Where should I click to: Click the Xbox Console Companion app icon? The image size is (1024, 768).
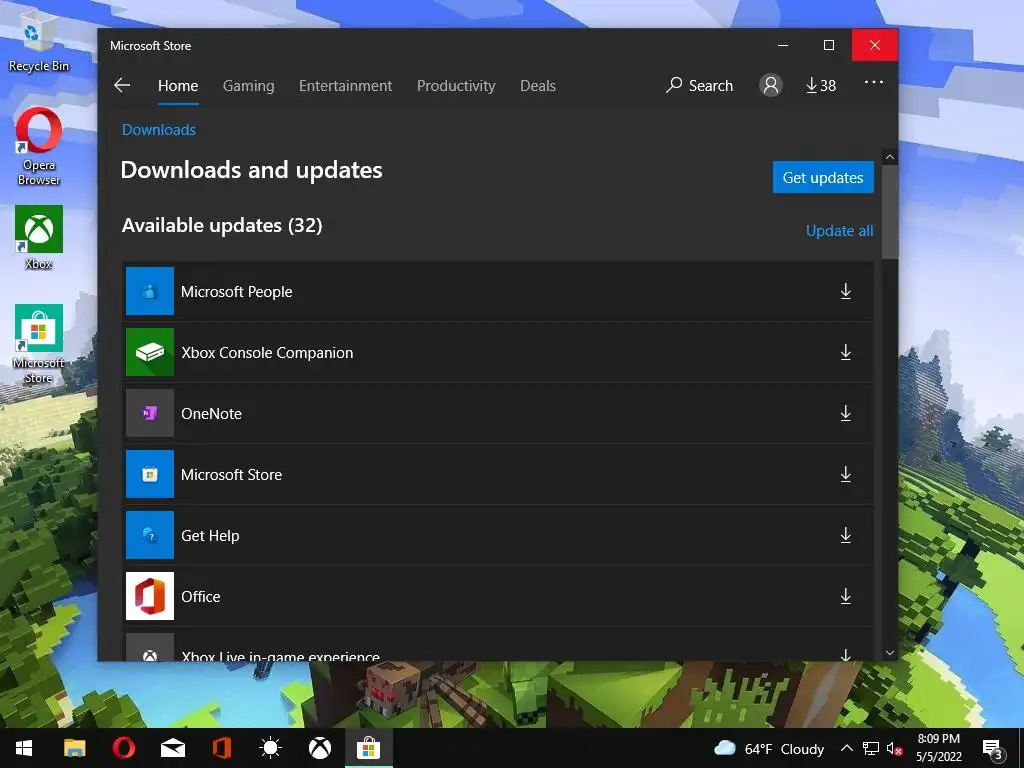coord(150,352)
